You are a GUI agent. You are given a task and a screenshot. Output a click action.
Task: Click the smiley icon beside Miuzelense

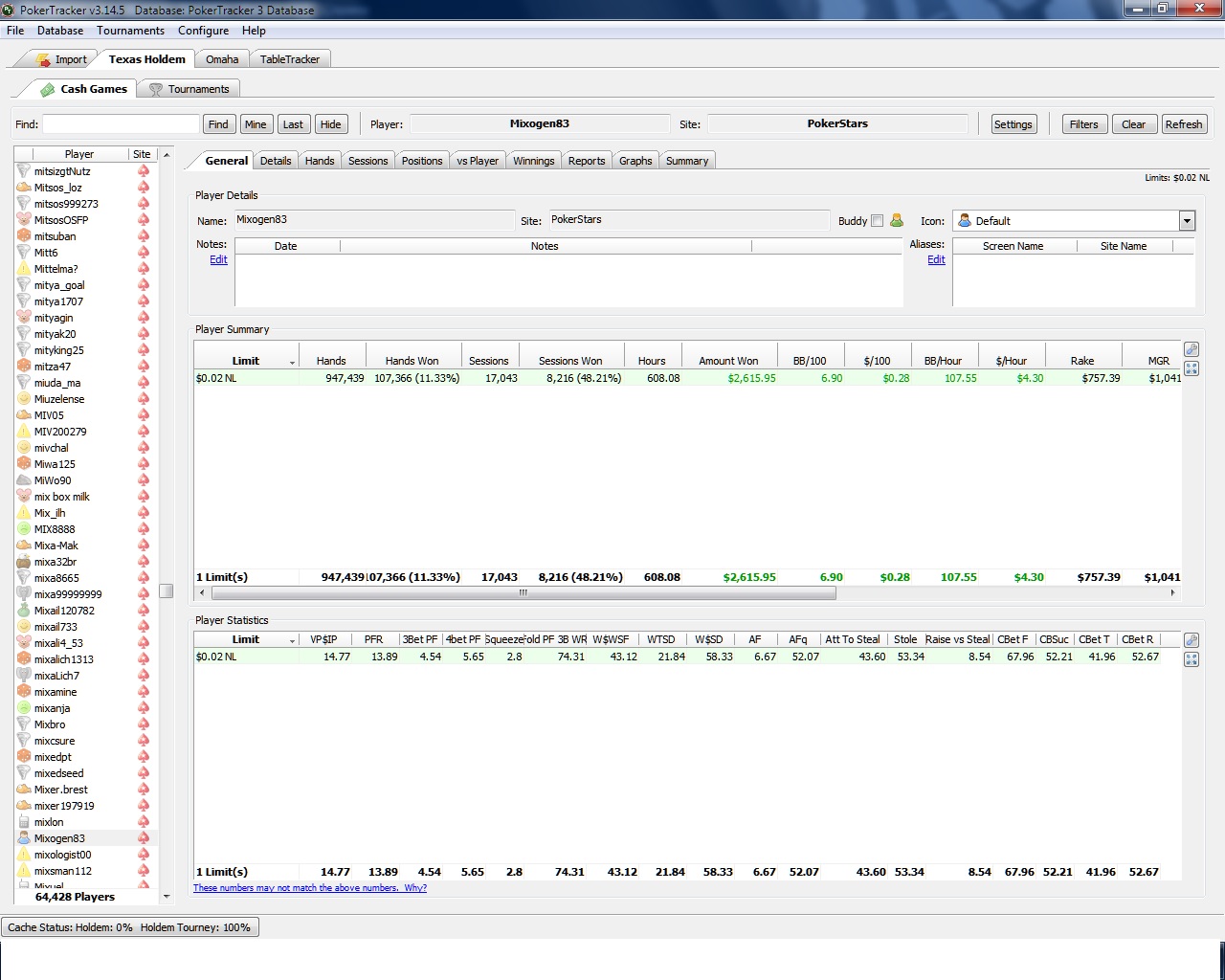(x=24, y=399)
